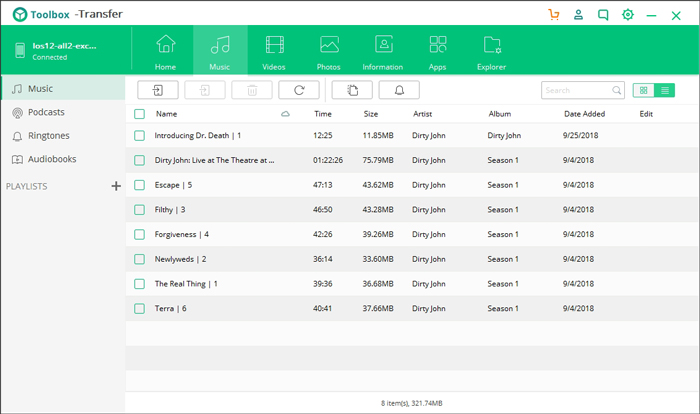
Task: Click the Search input field
Action: [x=575, y=90]
